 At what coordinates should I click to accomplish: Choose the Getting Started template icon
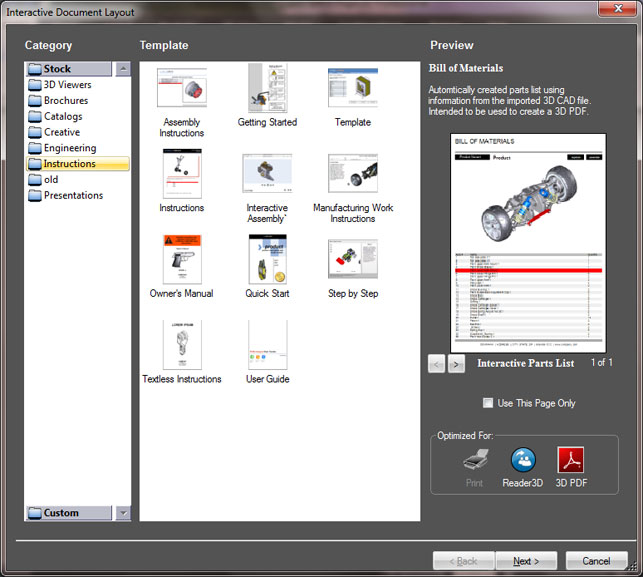point(267,89)
